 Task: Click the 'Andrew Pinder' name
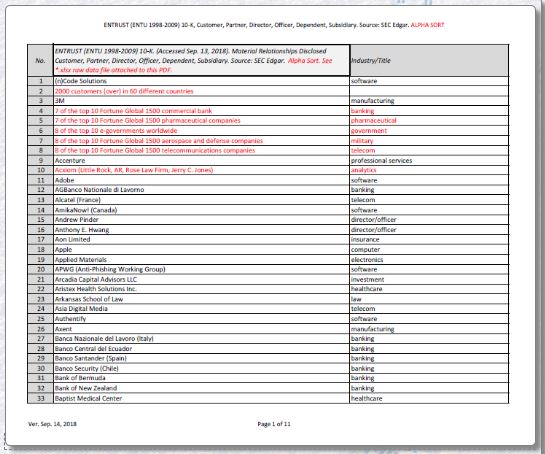click(76, 220)
